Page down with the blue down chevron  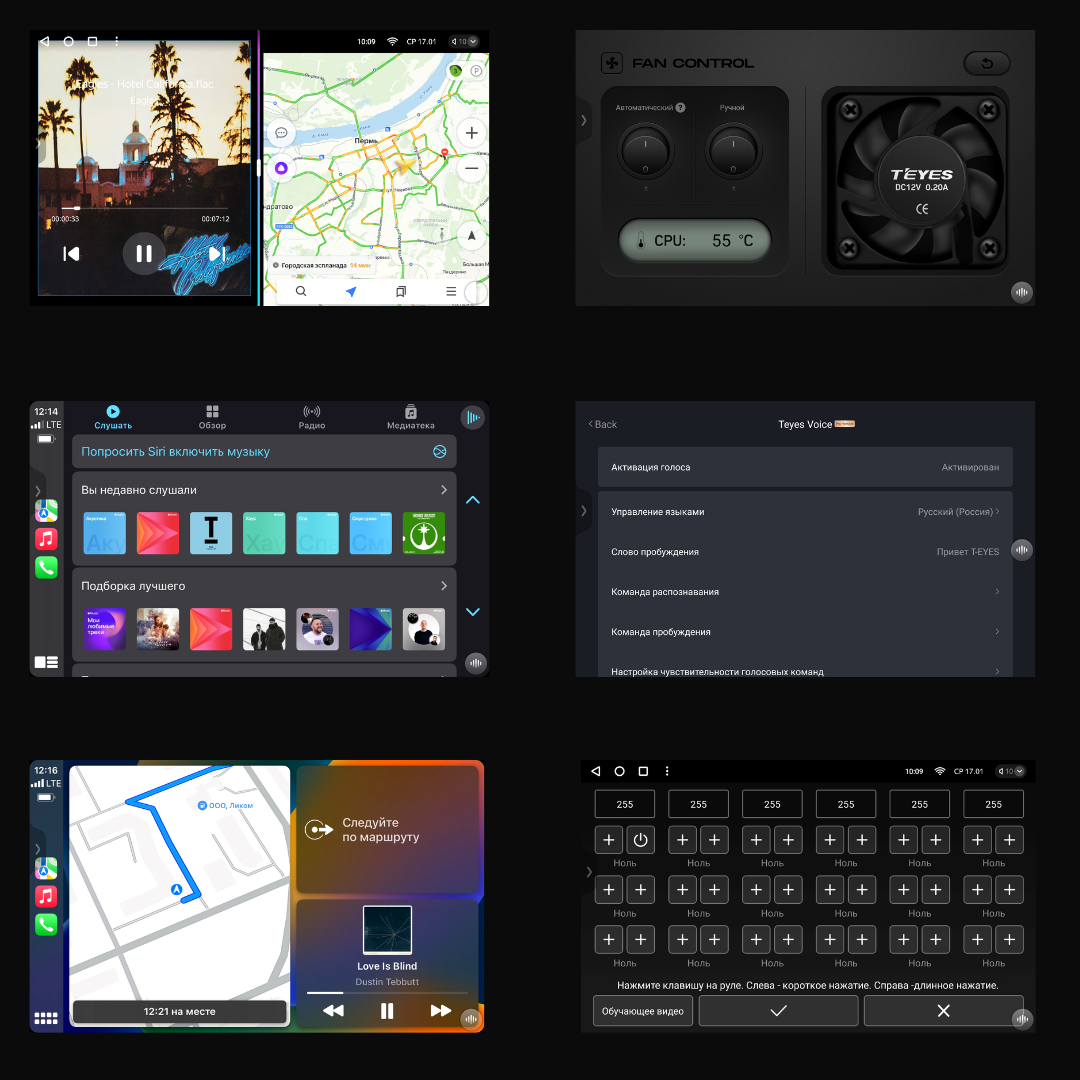[x=472, y=612]
